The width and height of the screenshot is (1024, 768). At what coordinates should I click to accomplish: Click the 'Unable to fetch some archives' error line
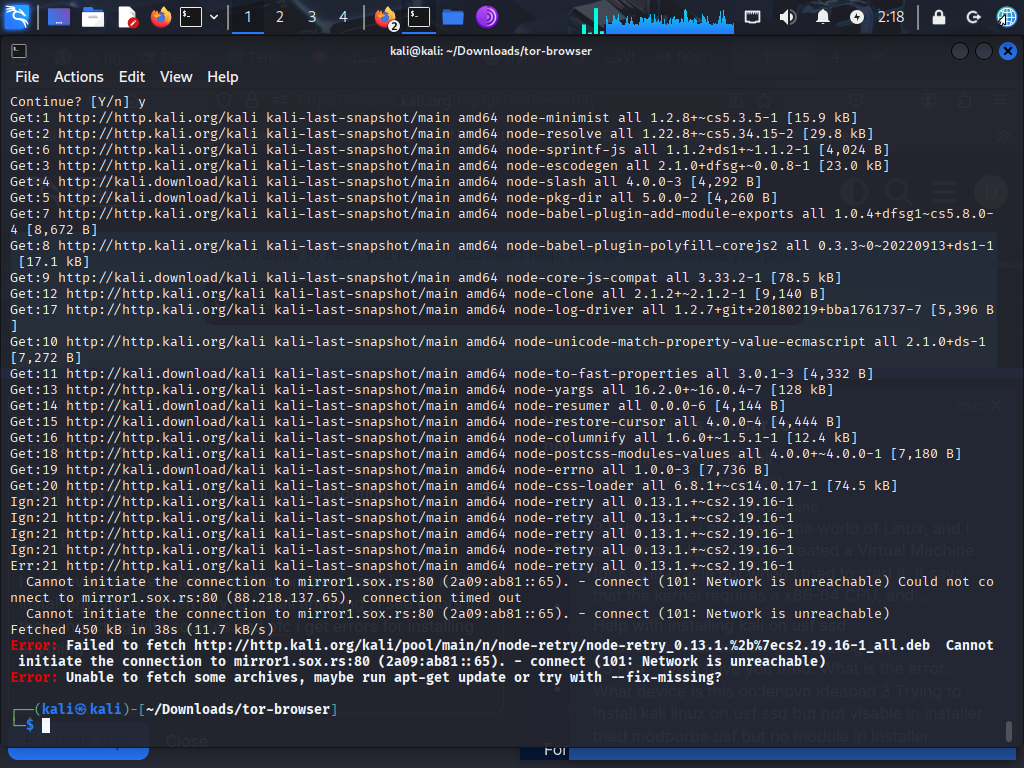pos(366,677)
